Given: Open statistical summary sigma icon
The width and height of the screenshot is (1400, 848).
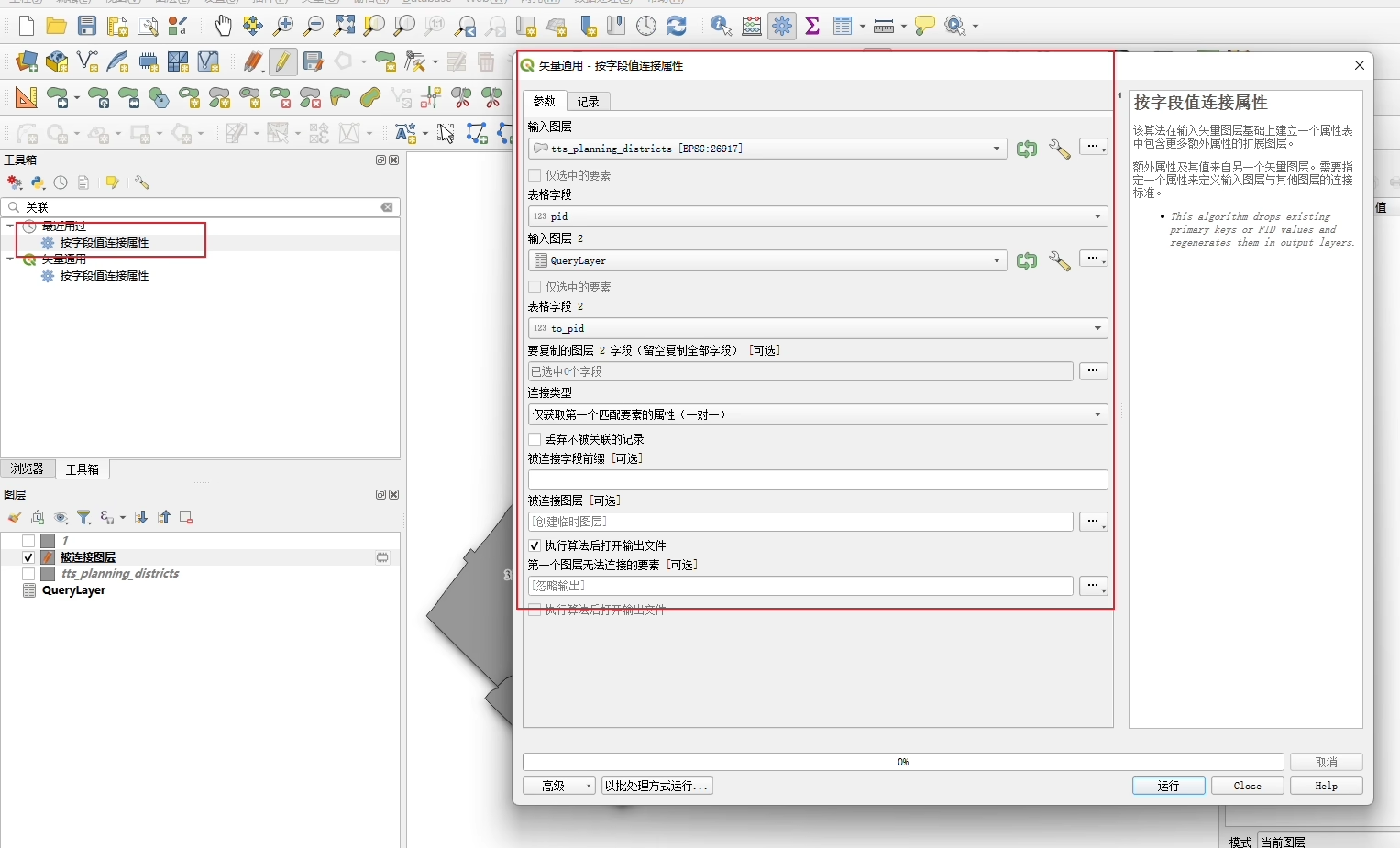Looking at the screenshot, I should coord(812,27).
